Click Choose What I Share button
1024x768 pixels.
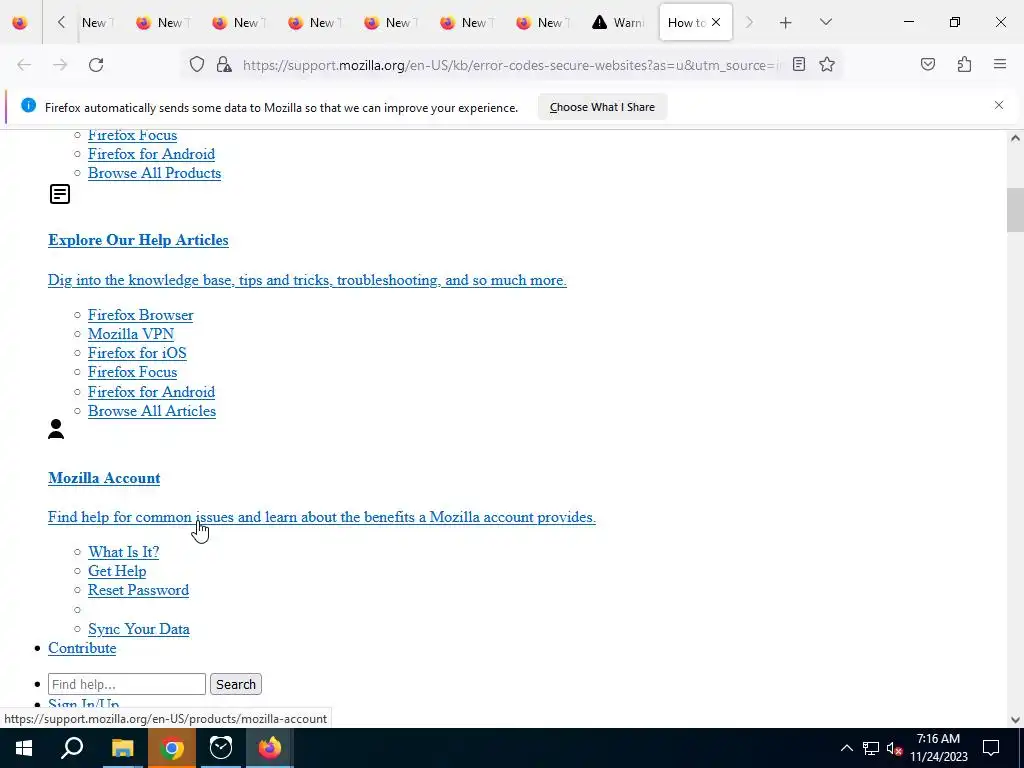coord(602,107)
